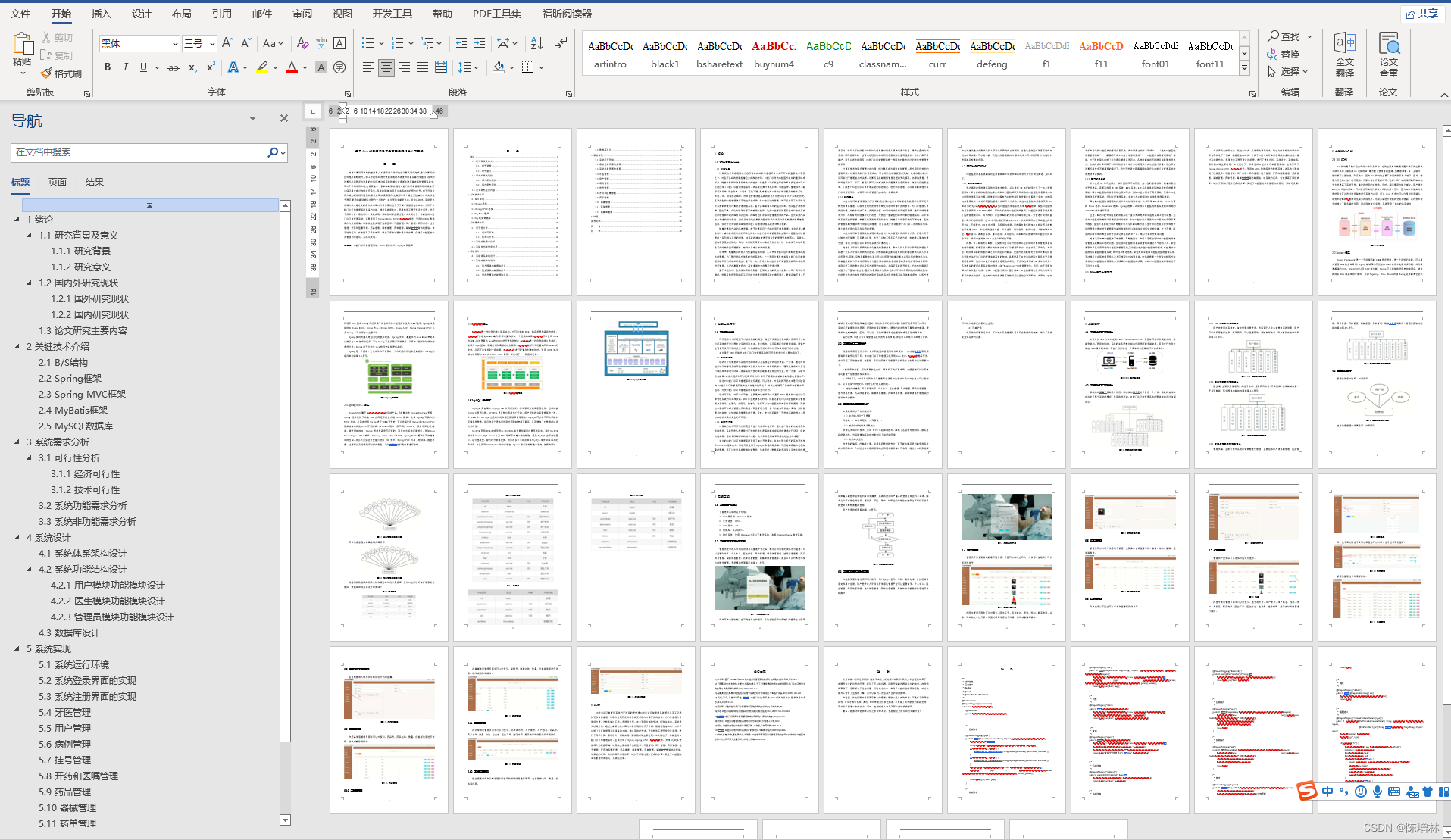Click the sort A-Z icon

(536, 43)
